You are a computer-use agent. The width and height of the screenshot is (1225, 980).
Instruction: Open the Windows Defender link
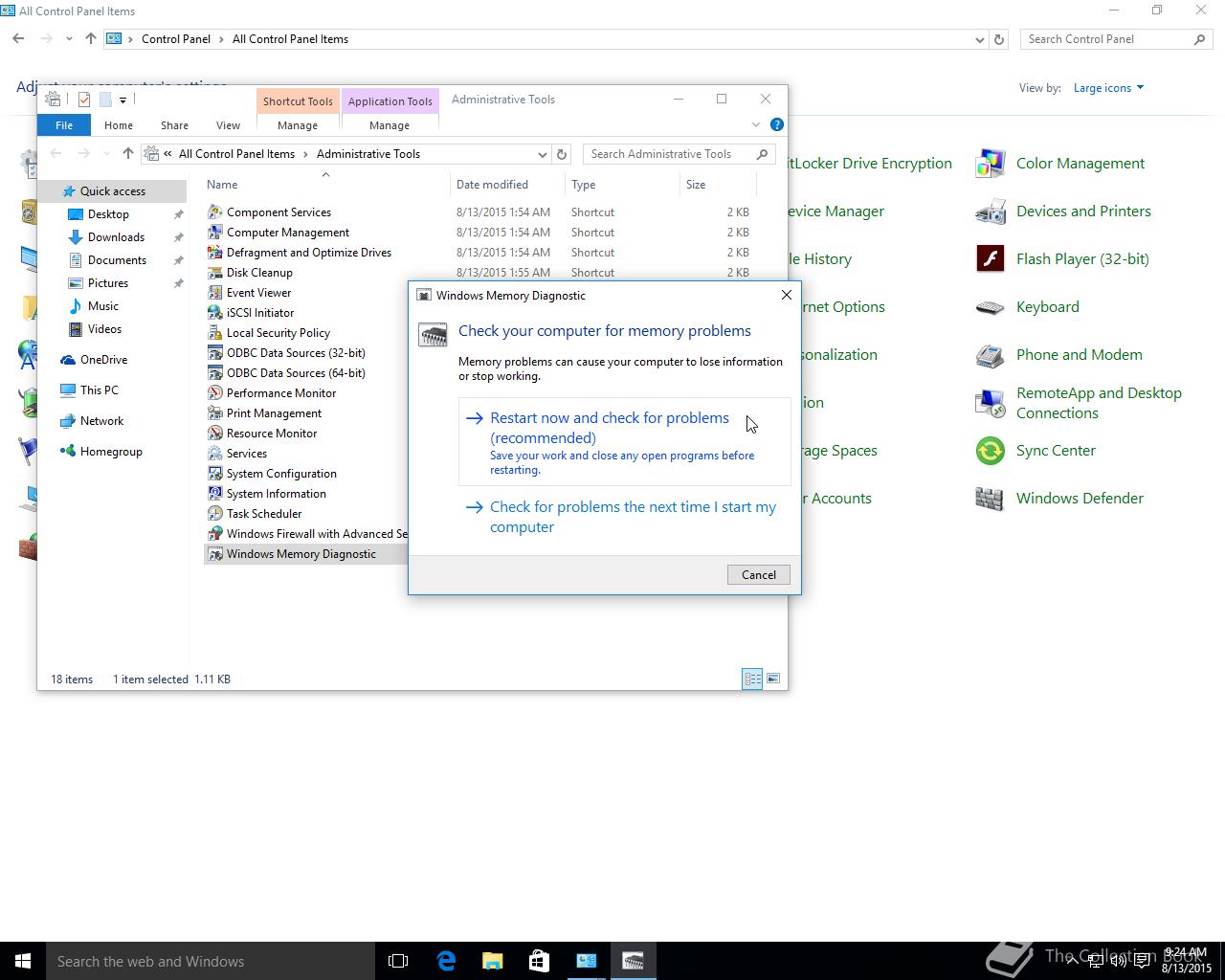pos(1080,499)
